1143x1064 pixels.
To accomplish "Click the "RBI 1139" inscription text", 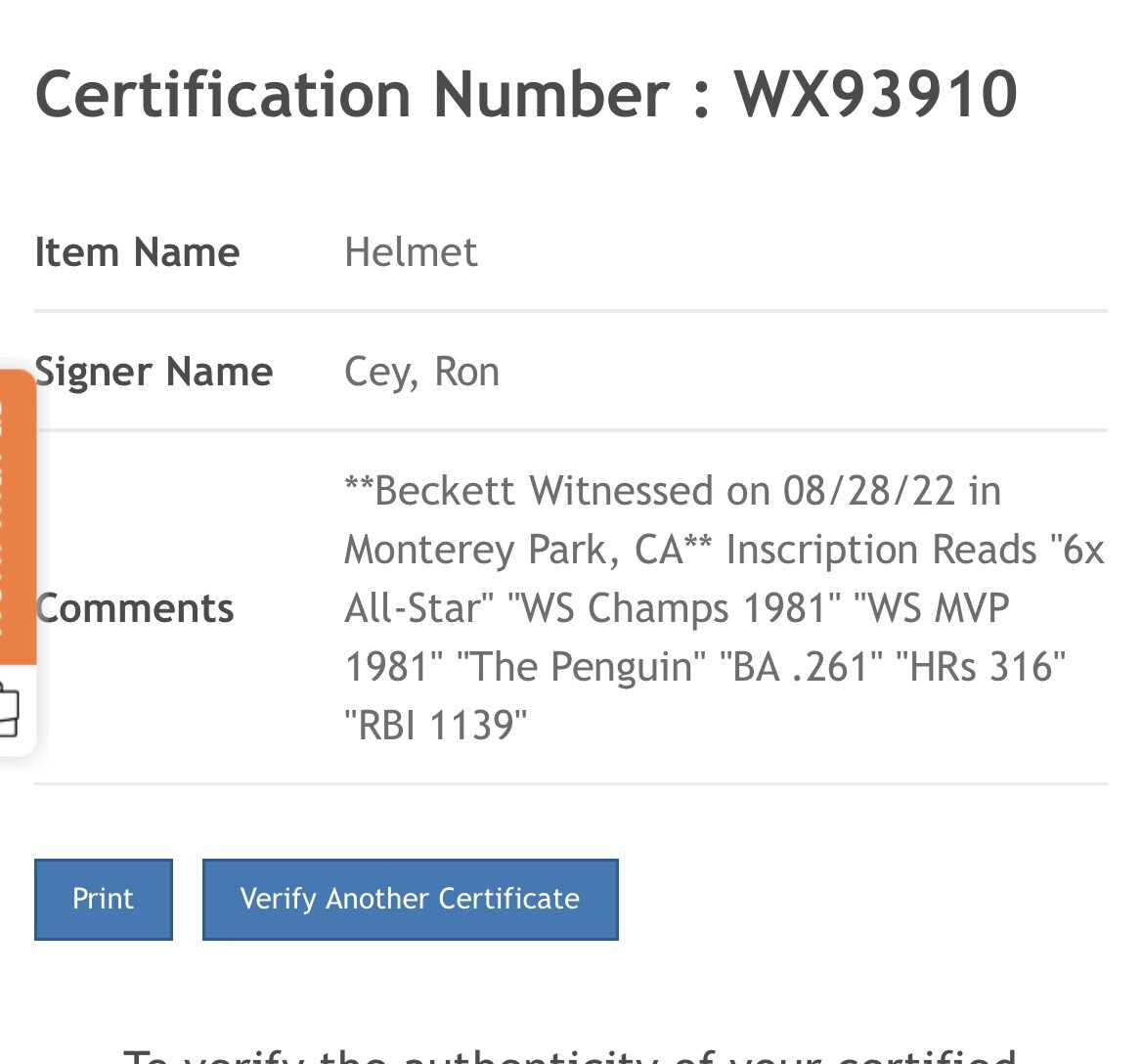I will pyautogui.click(x=435, y=725).
